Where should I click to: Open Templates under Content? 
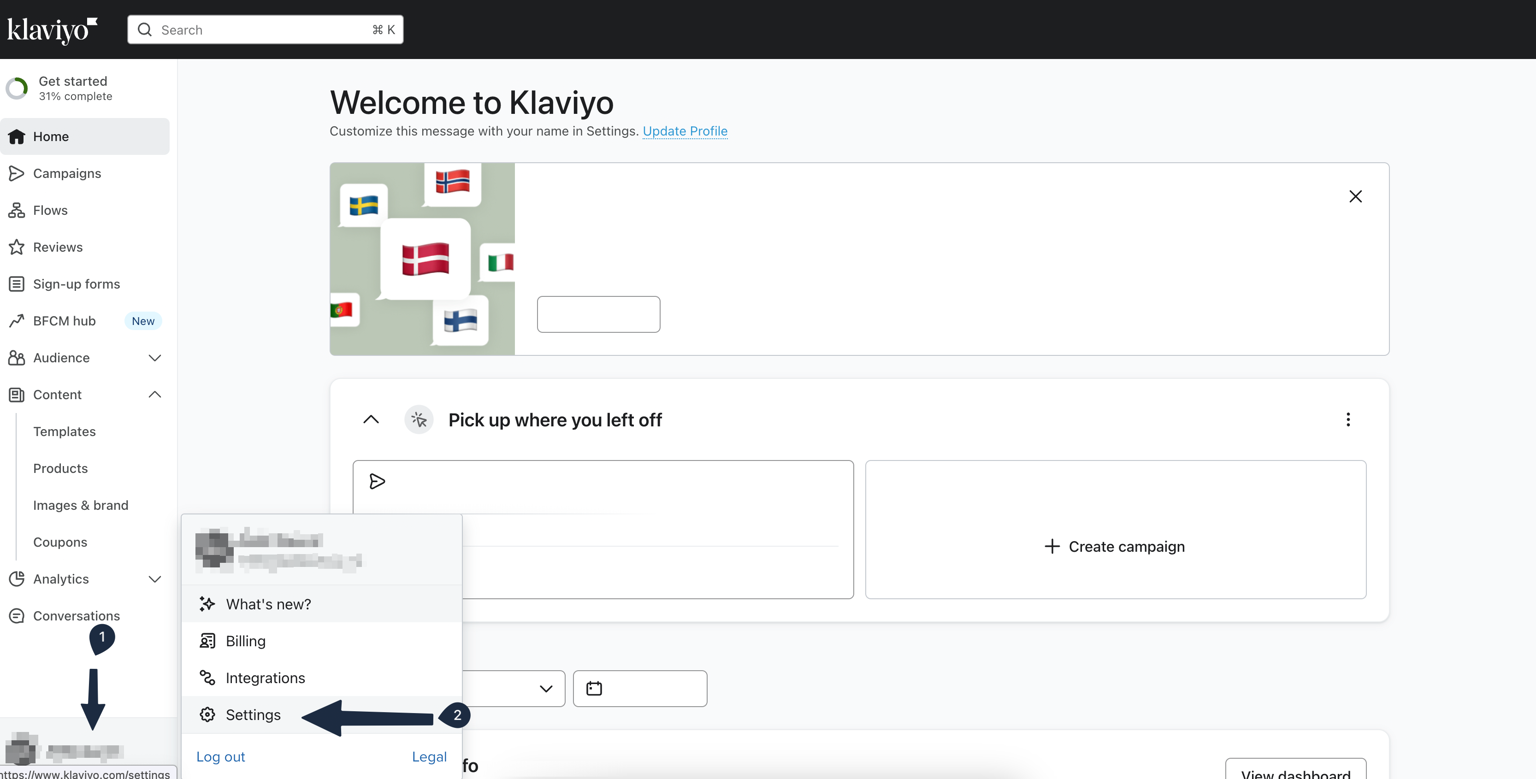(x=64, y=432)
